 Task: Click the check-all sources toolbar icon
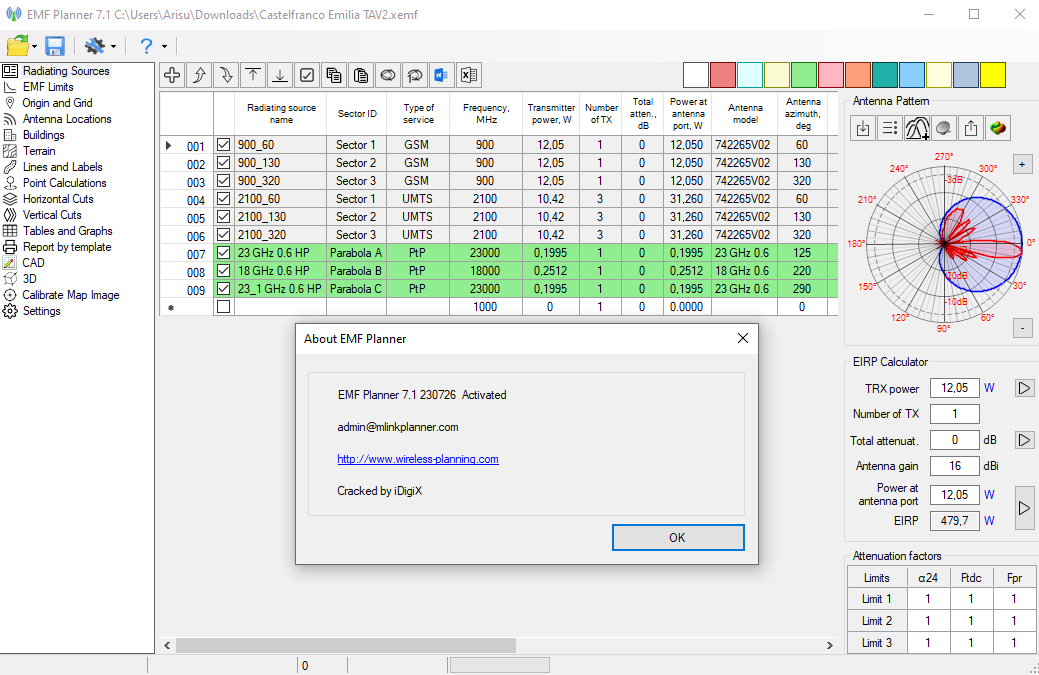point(307,76)
